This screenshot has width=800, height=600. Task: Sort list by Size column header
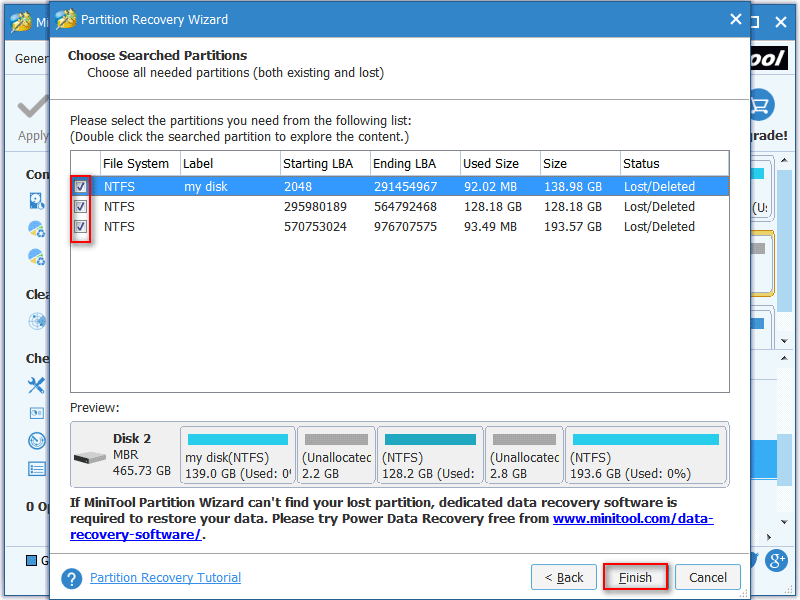point(580,164)
